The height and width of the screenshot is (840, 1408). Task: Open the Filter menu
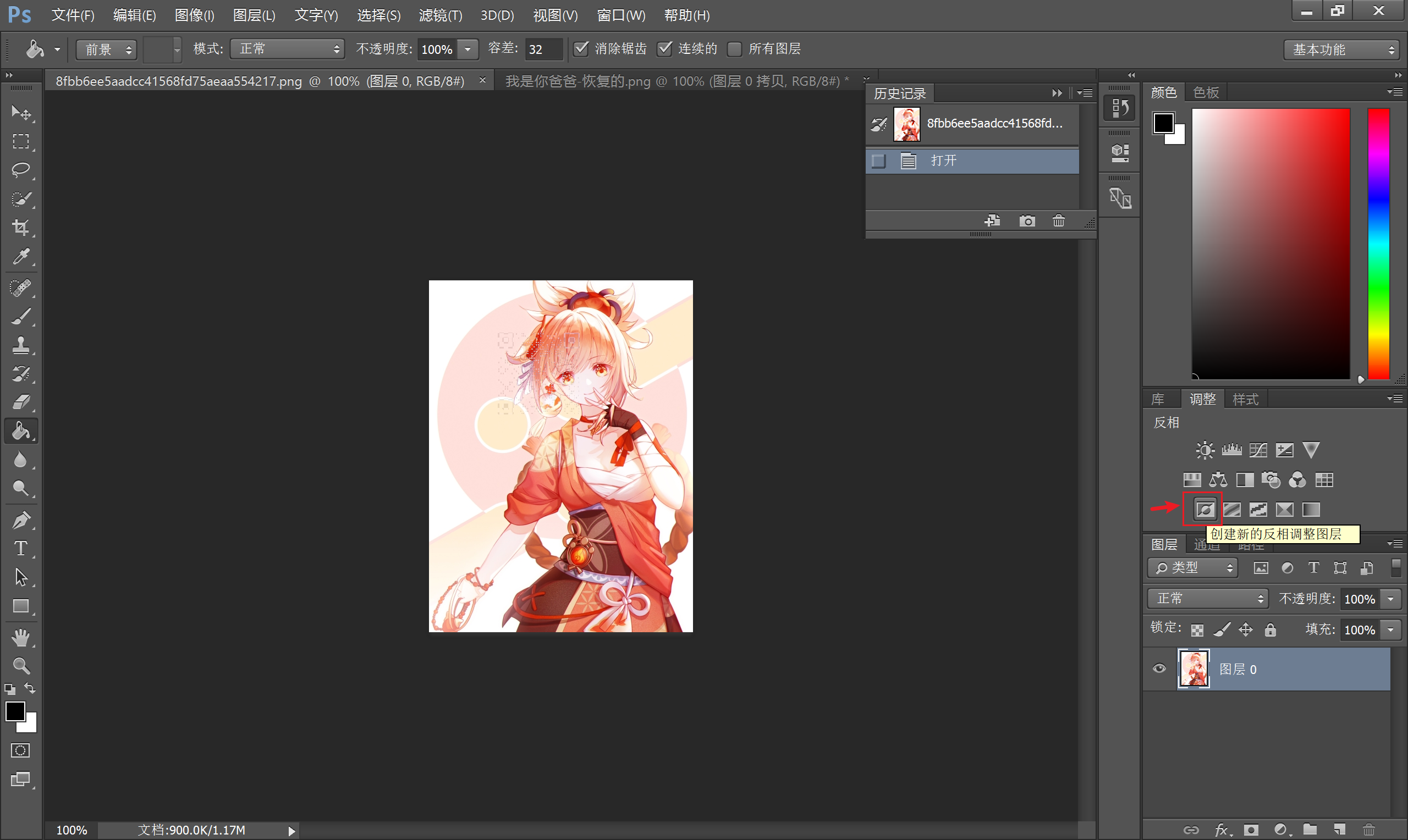[x=440, y=15]
